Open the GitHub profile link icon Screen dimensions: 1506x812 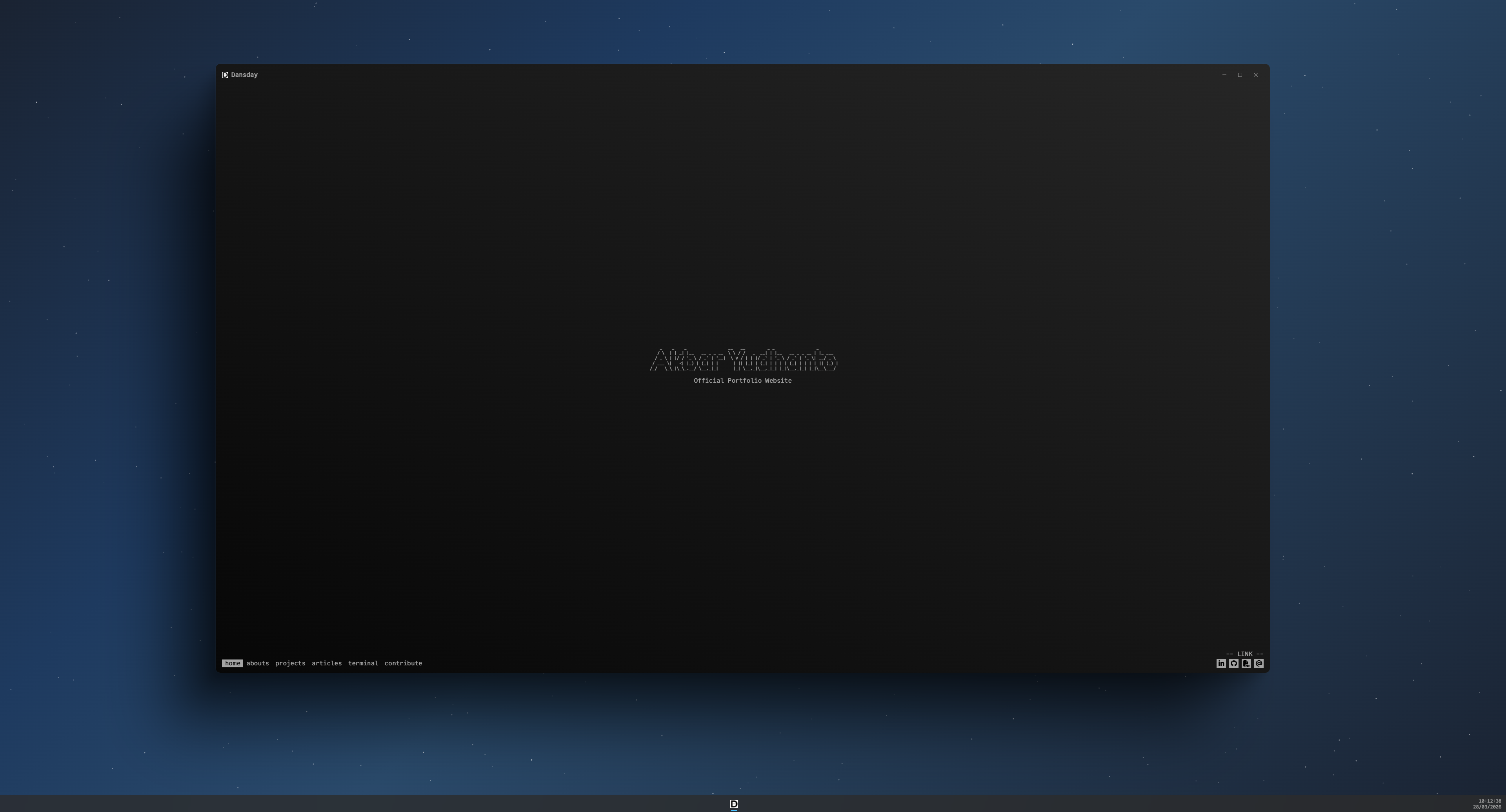click(1233, 663)
